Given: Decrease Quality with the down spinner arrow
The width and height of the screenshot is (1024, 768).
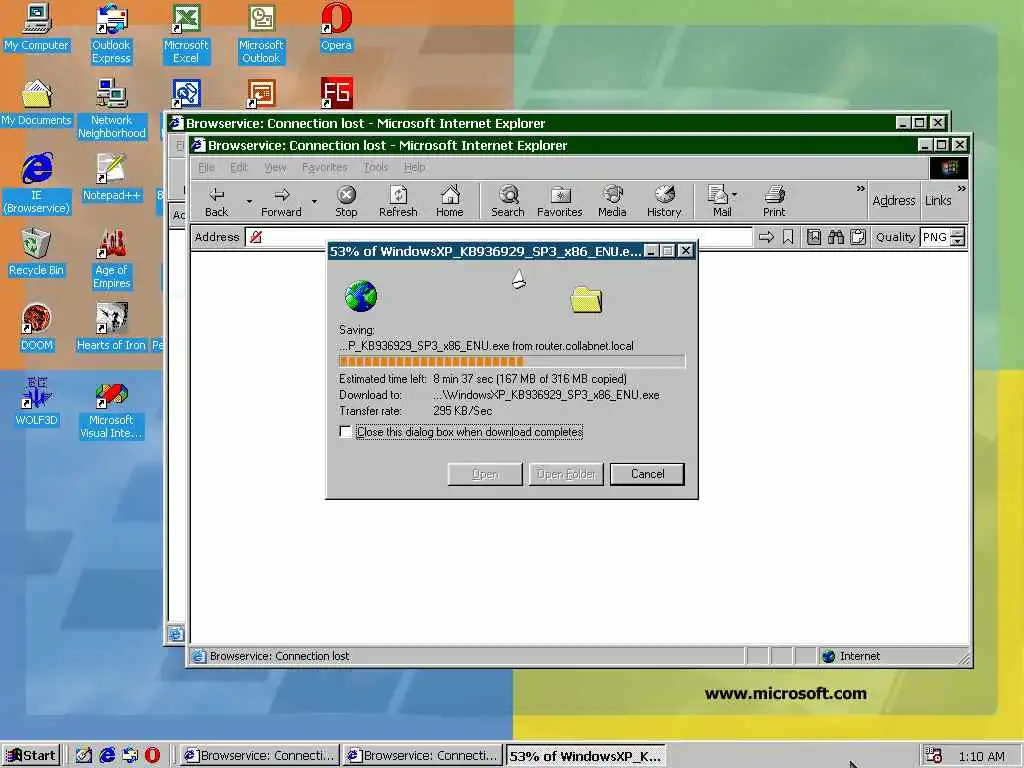Looking at the screenshot, I should [x=957, y=242].
